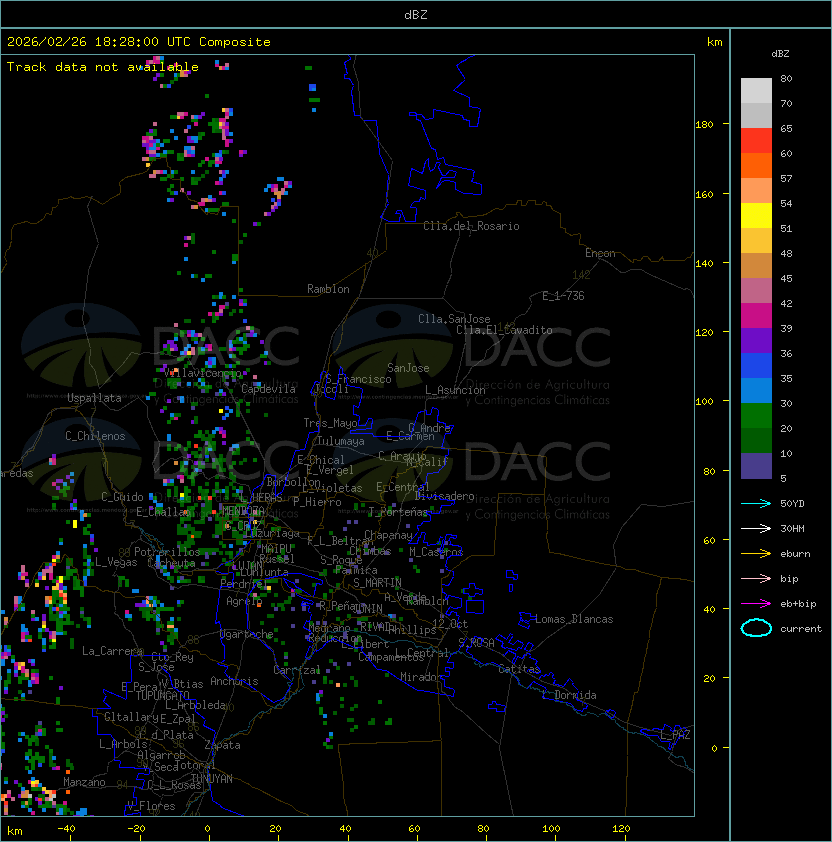The height and width of the screenshot is (842, 832).
Task: Click the Lomas_Blancas location label
Action: [574, 619]
